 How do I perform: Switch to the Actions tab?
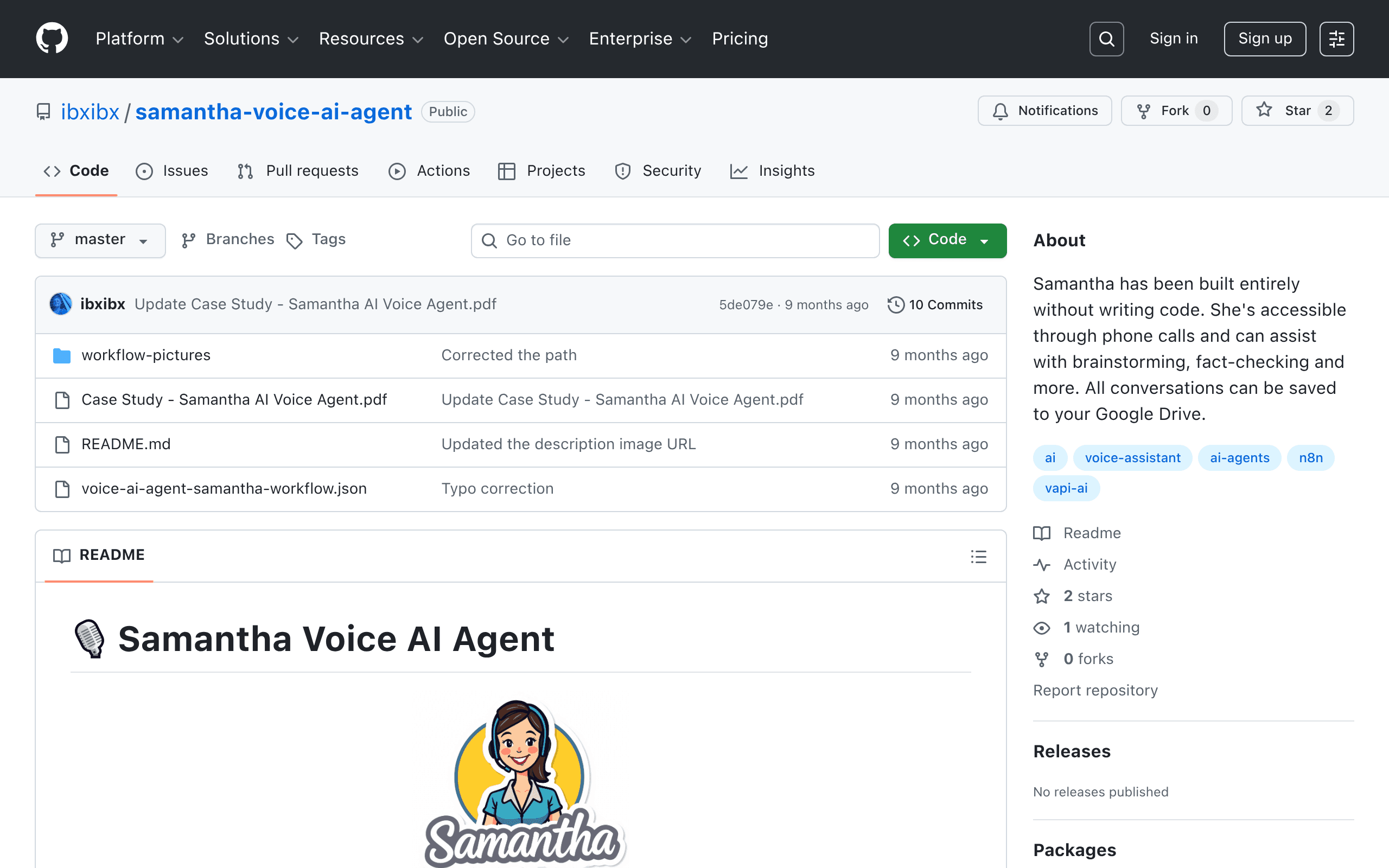(x=429, y=171)
